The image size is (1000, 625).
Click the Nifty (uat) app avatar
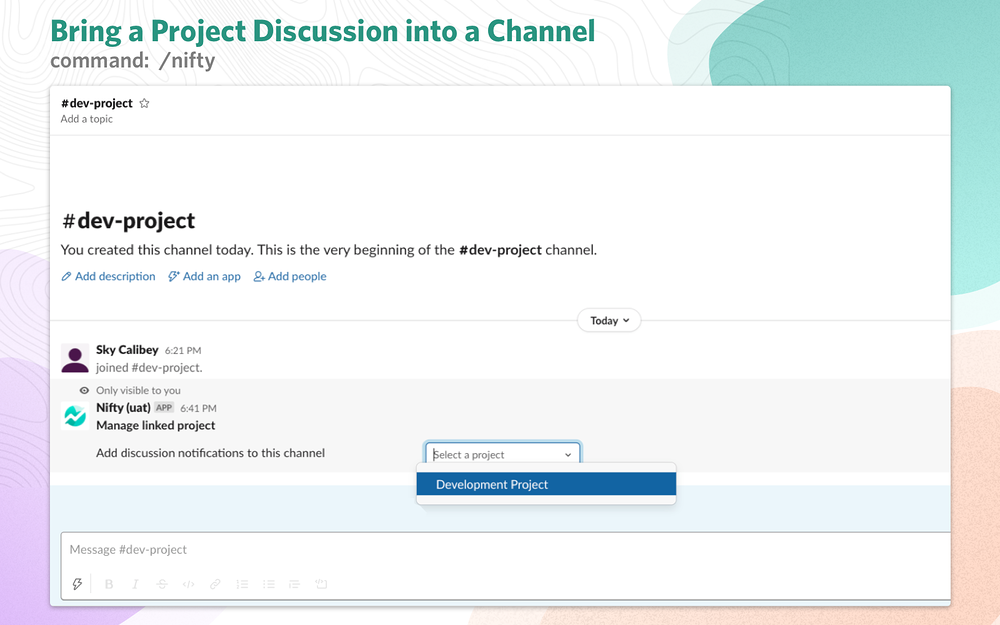click(75, 416)
